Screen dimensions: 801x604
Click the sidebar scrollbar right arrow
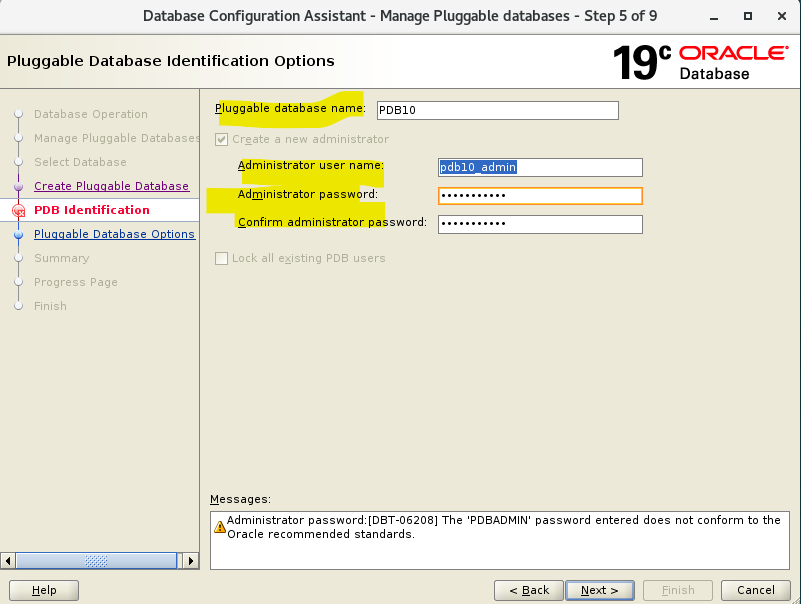(x=191, y=561)
